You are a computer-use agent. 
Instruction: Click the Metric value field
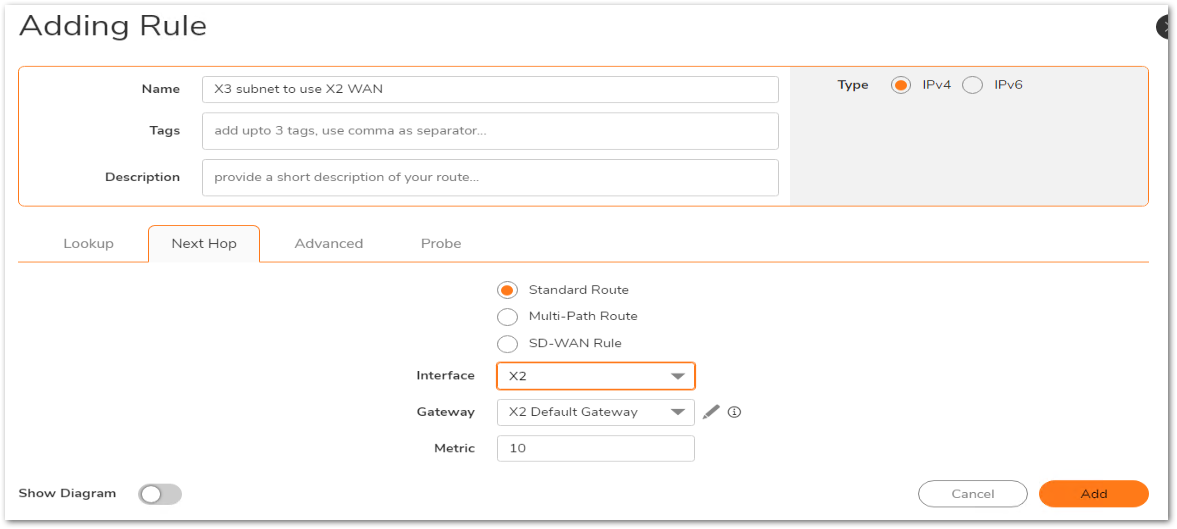[595, 449]
